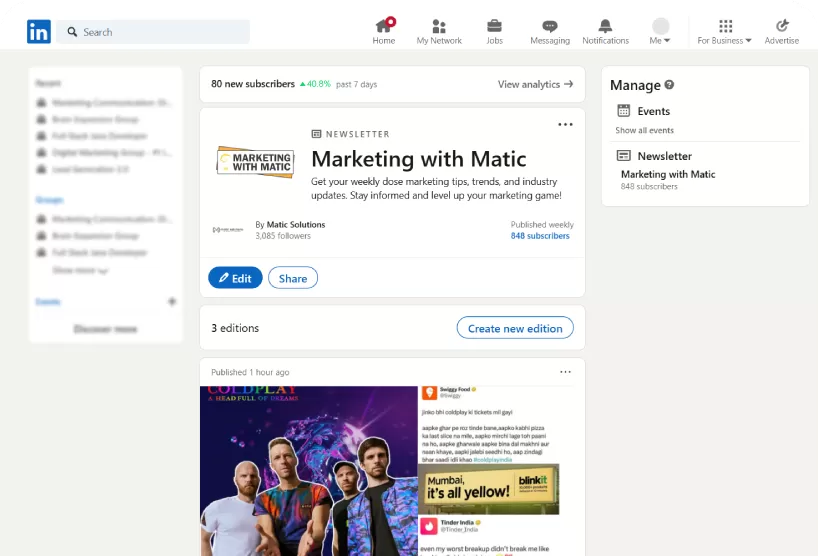
Task: Open Matic Solutions company link
Action: (x=296, y=224)
